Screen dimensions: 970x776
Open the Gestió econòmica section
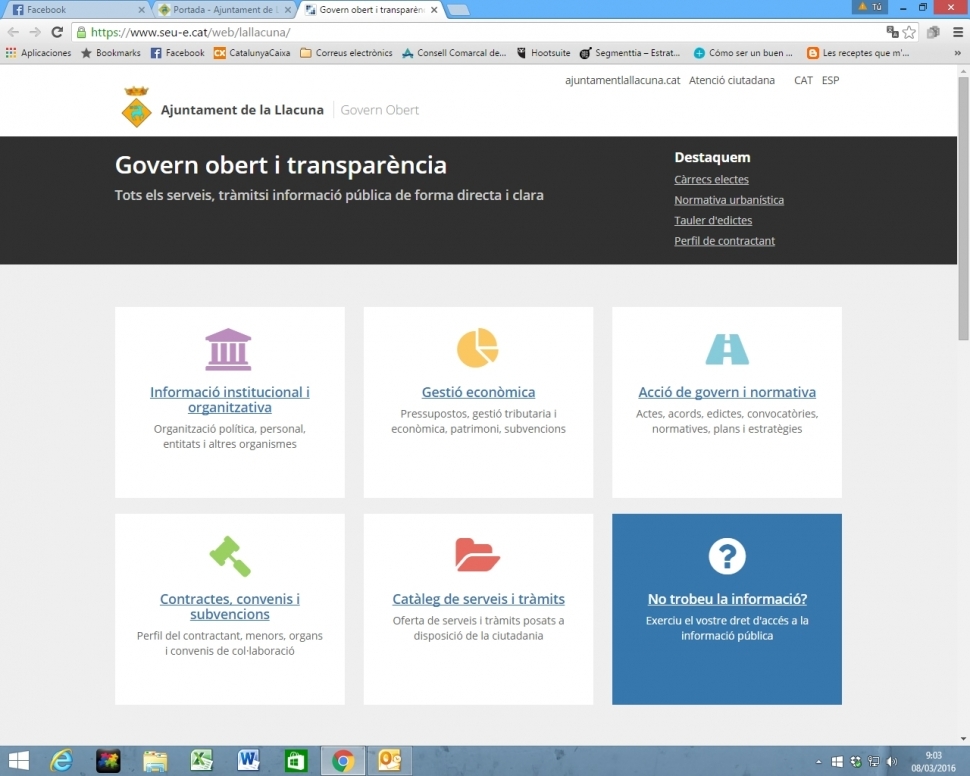click(x=478, y=392)
